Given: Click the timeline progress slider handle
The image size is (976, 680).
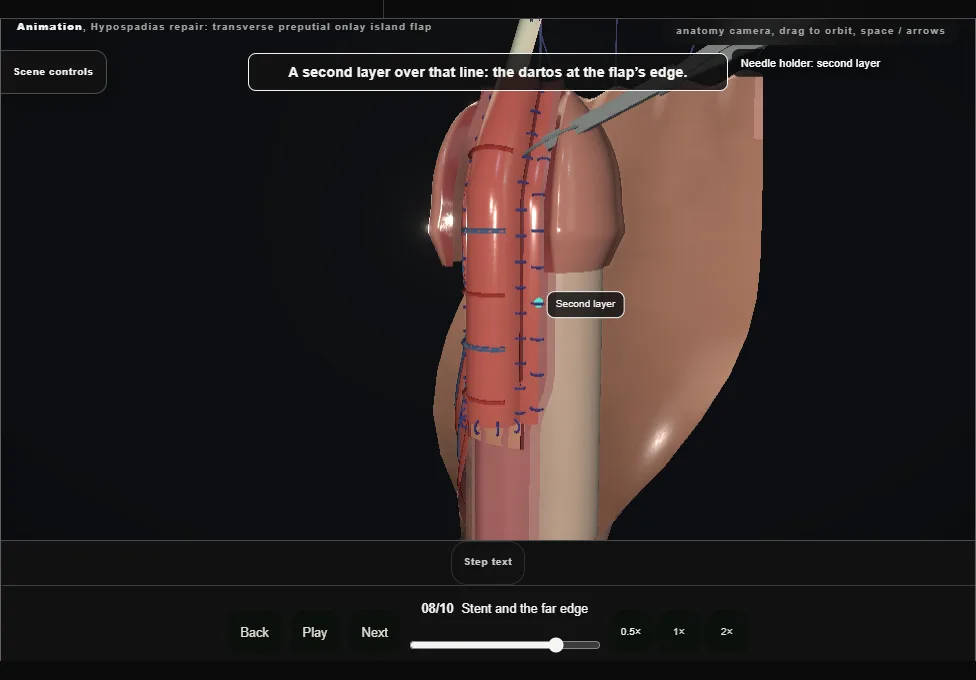Looking at the screenshot, I should pyautogui.click(x=556, y=645).
